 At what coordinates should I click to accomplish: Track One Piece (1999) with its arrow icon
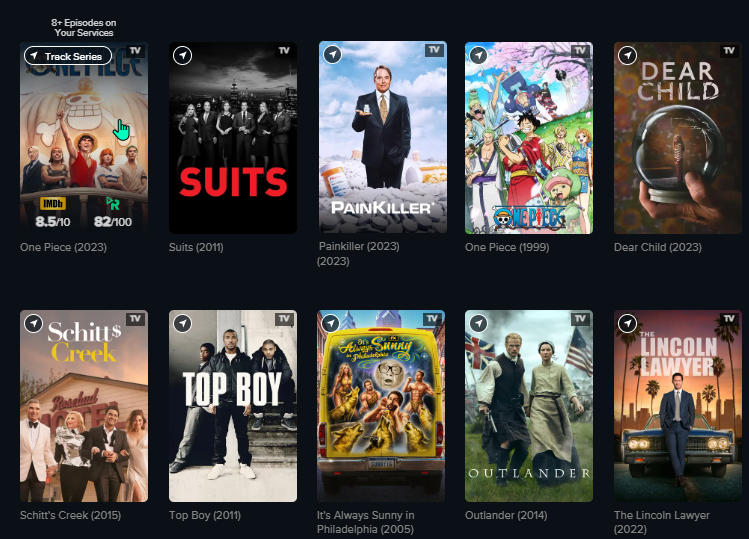[478, 55]
